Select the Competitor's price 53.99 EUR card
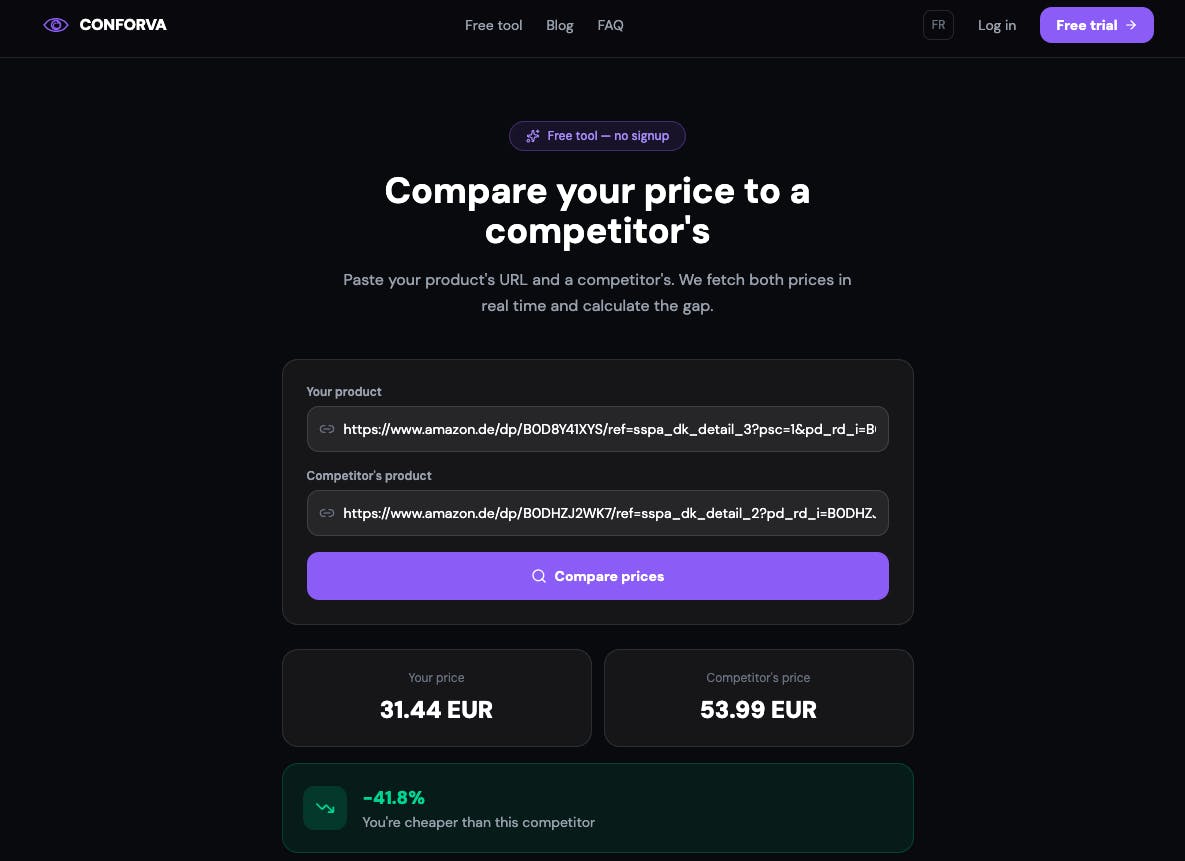 tap(759, 698)
